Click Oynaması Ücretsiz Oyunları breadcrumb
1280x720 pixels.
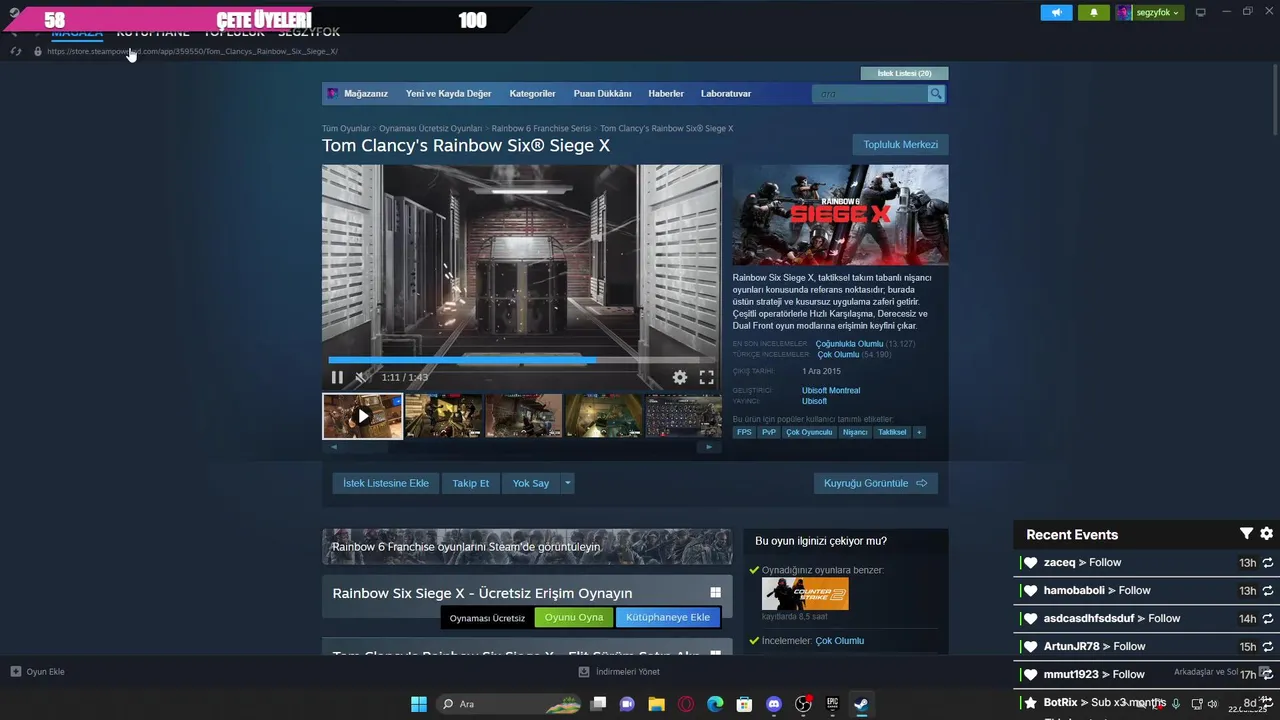430,129
